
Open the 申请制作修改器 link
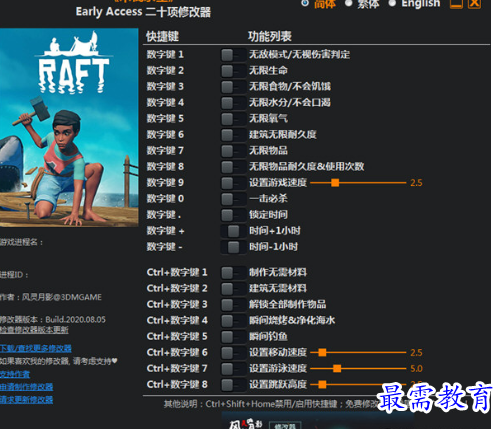point(26,387)
